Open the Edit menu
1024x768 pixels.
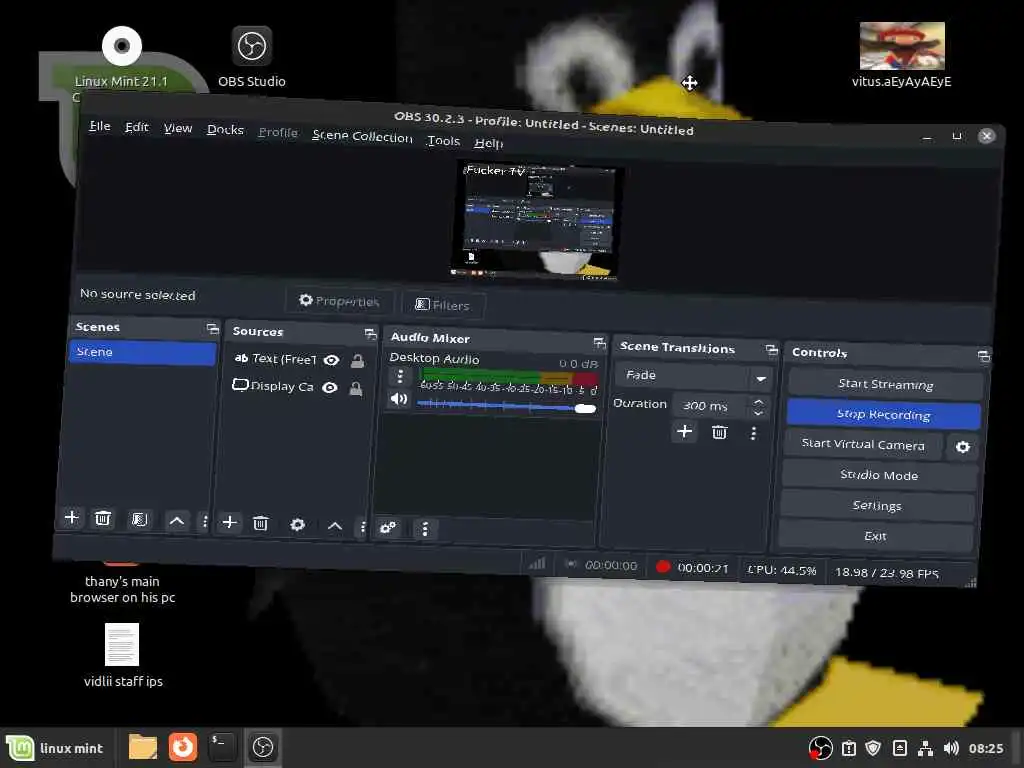pyautogui.click(x=137, y=127)
